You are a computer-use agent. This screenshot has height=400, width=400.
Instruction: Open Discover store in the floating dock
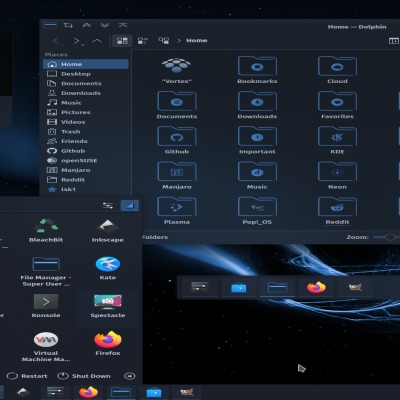tap(239, 287)
